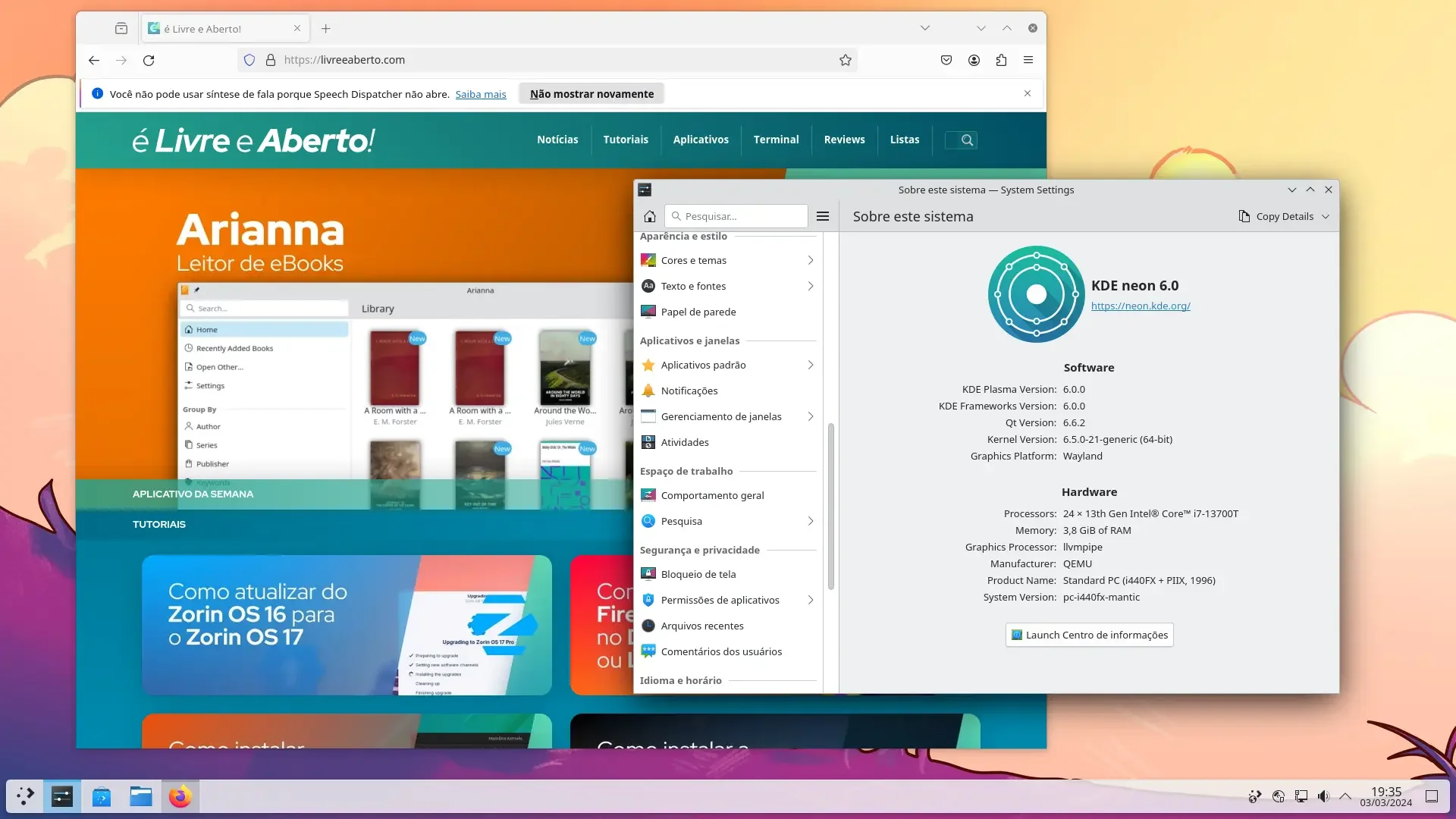Open the hamburger menu in System Settings
The height and width of the screenshot is (819, 1456).
823,216
